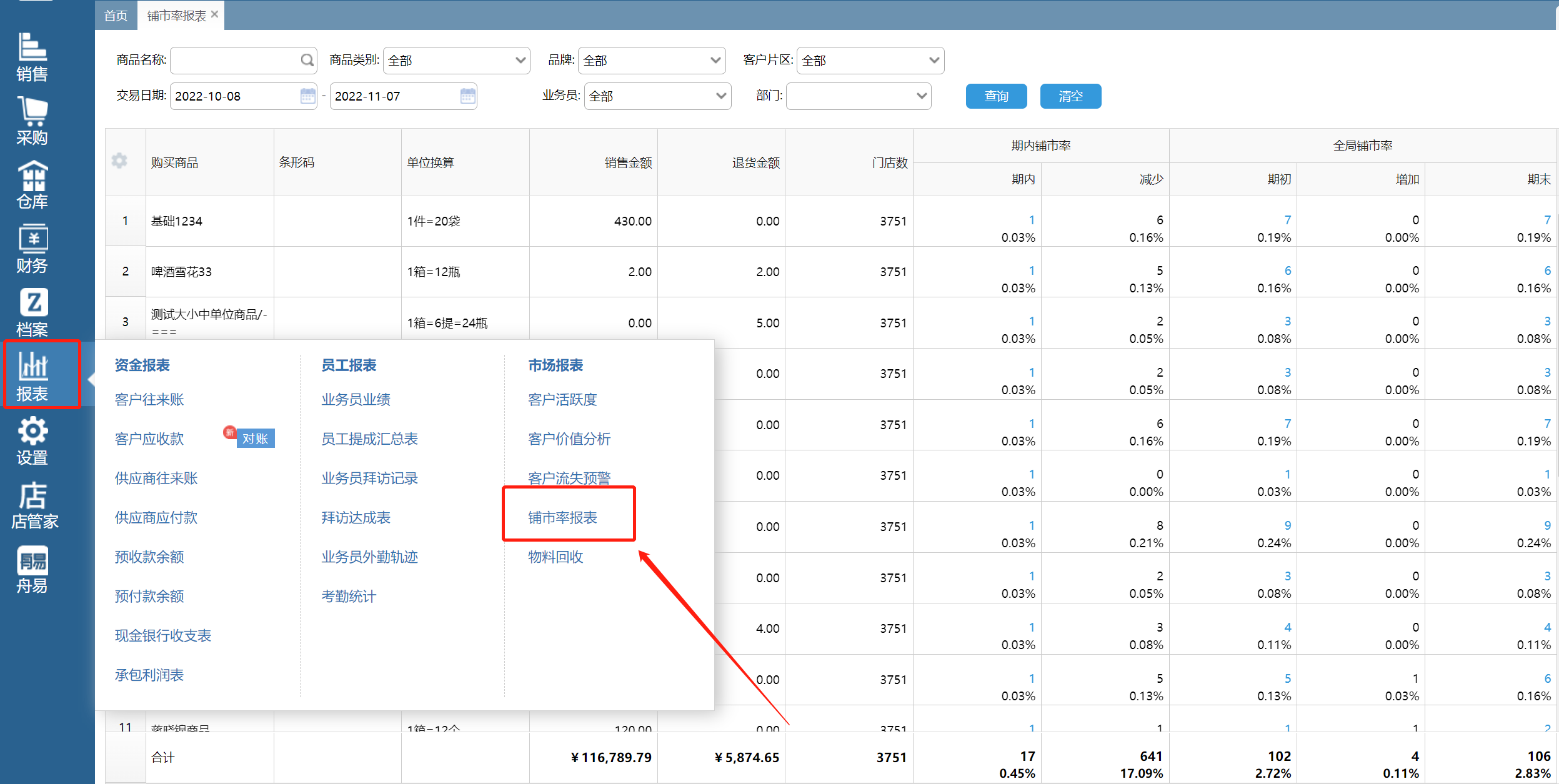
Task: Open the 销售 sales module icon
Action: [32, 57]
